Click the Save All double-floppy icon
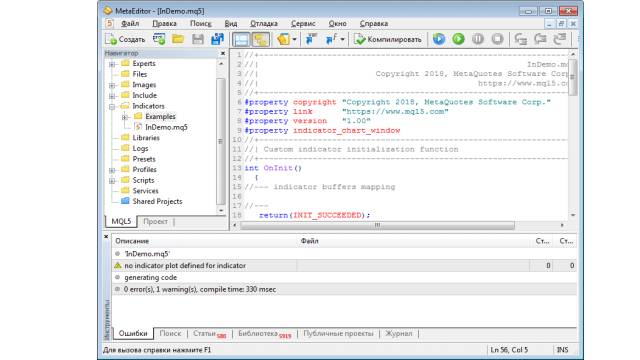640x360 pixels. 217,39
